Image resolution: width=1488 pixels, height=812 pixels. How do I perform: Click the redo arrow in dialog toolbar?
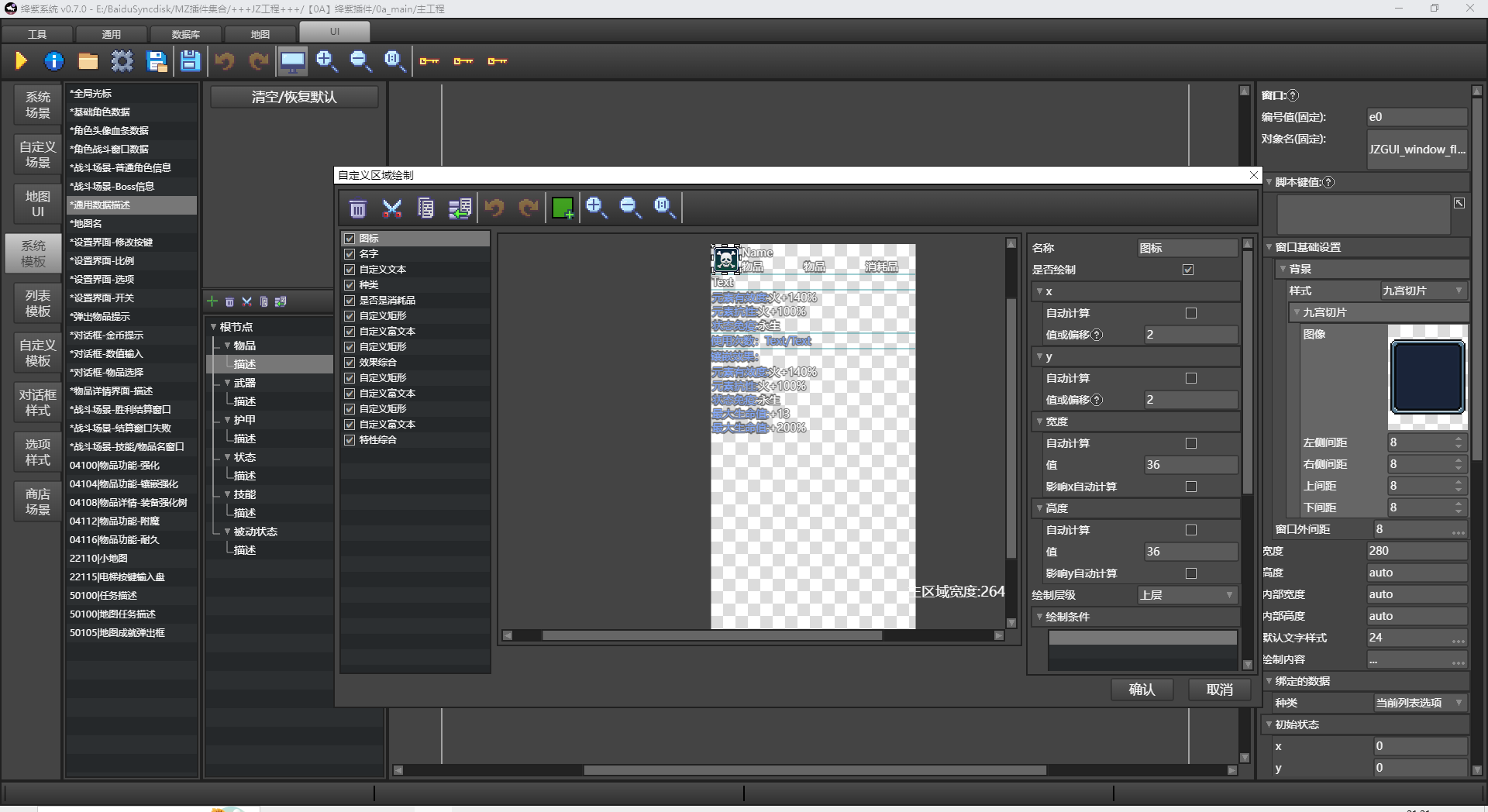coord(529,208)
